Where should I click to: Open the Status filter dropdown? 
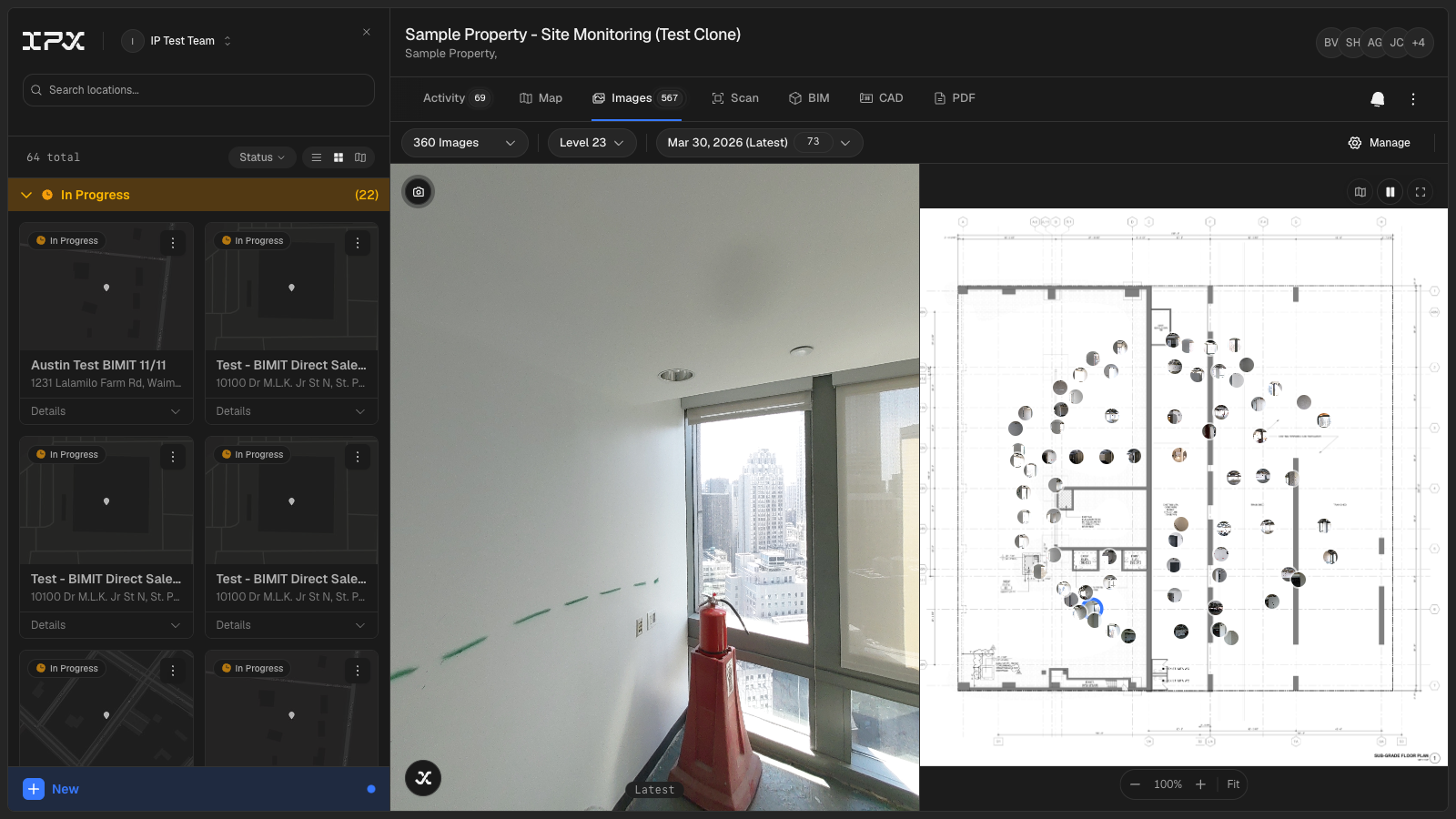coord(262,157)
